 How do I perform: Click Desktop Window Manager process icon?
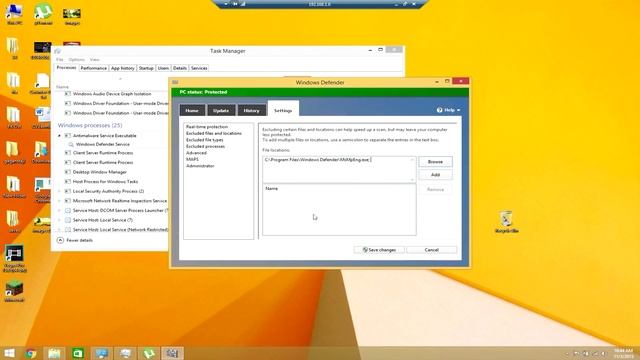coord(68,172)
